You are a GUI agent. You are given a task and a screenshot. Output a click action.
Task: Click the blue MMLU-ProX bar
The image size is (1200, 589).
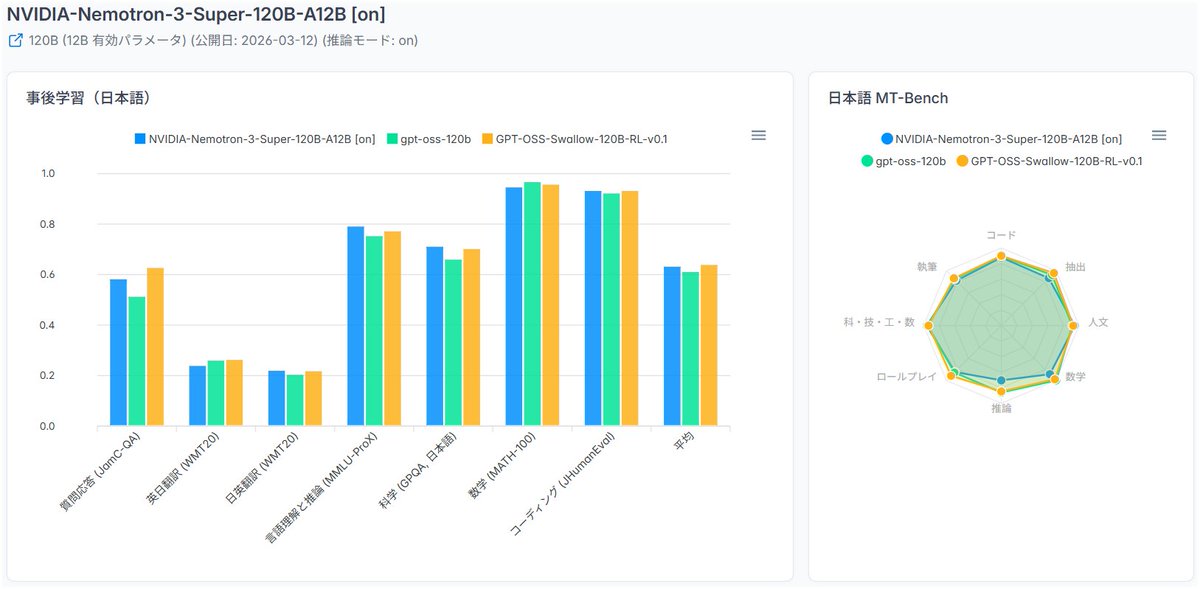pyautogui.click(x=355, y=327)
